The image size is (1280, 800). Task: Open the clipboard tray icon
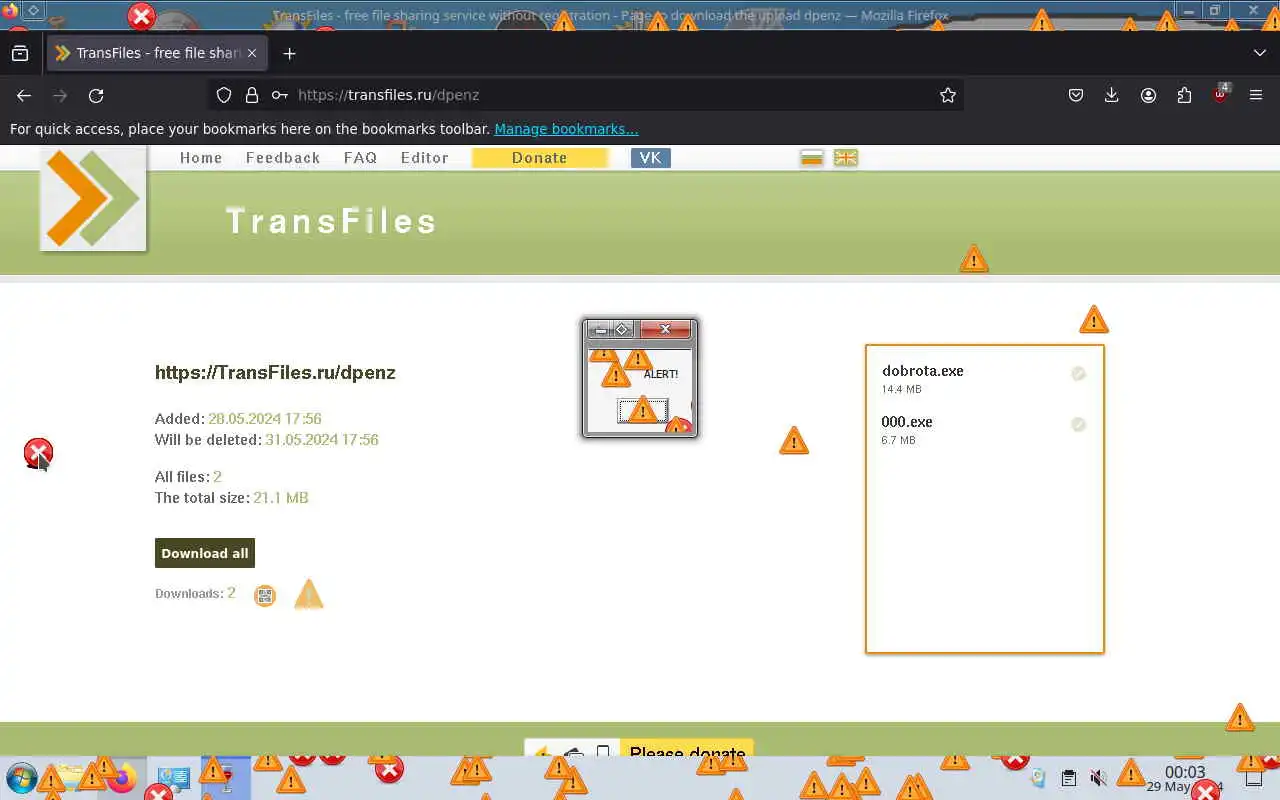[1068, 778]
